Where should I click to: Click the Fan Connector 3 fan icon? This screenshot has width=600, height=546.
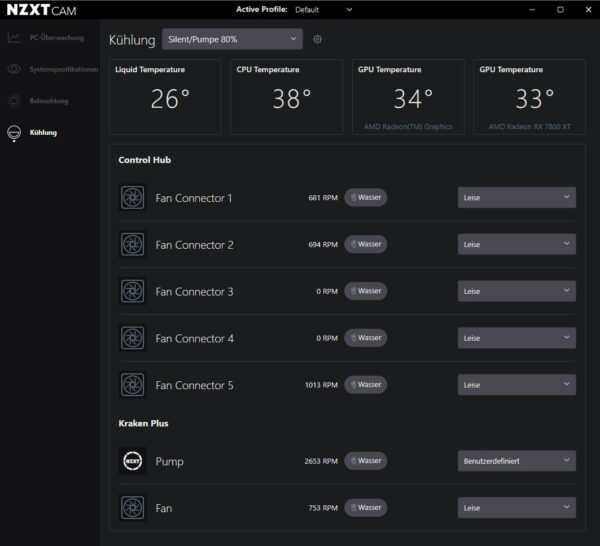click(x=132, y=291)
